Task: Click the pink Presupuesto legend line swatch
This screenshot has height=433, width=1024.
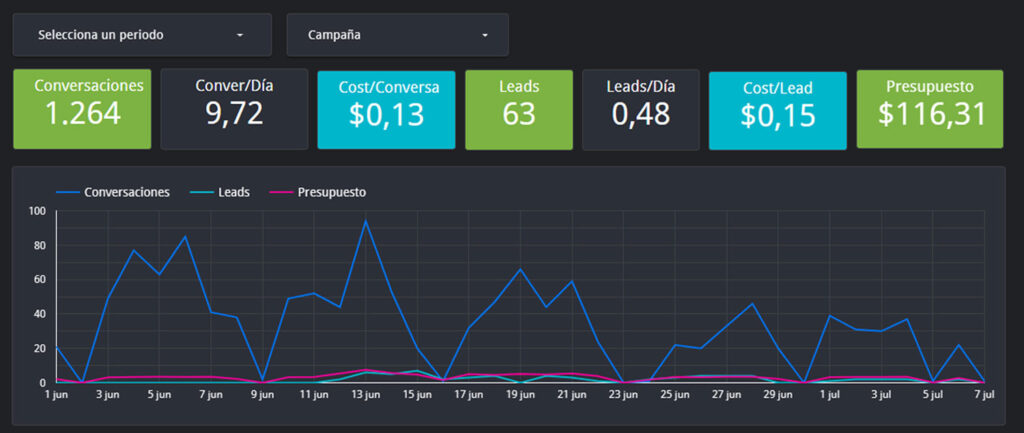Action: tap(282, 192)
